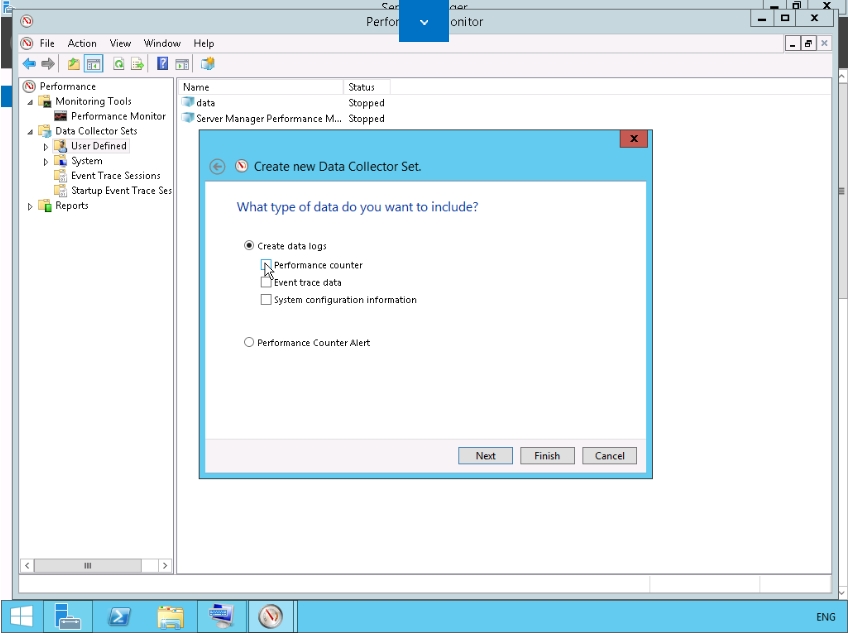
Task: Toggle Show/Hide Console Tree toolbar icon
Action: coord(93,64)
